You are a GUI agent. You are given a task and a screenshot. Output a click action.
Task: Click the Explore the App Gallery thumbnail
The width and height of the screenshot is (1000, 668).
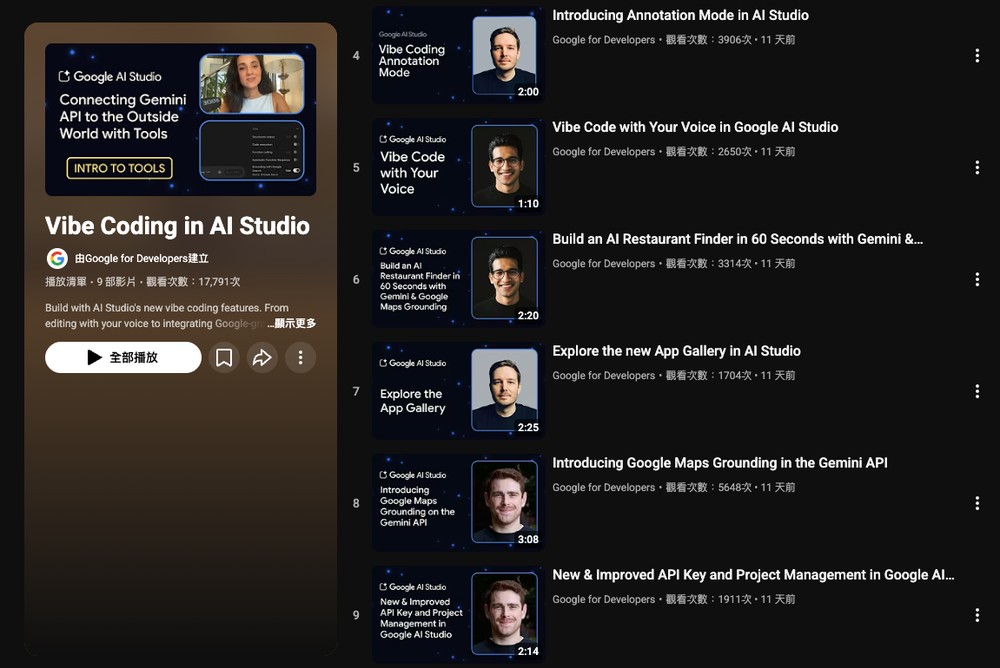pos(457,391)
